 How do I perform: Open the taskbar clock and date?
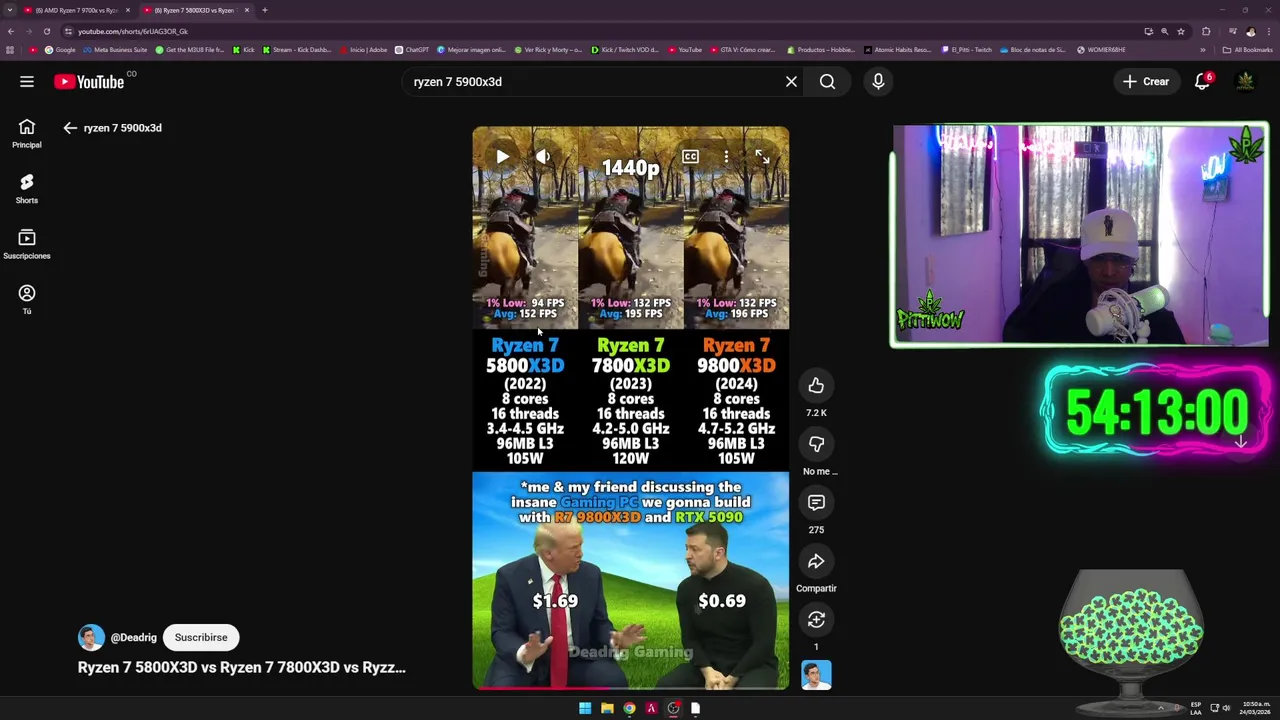(x=1256, y=708)
